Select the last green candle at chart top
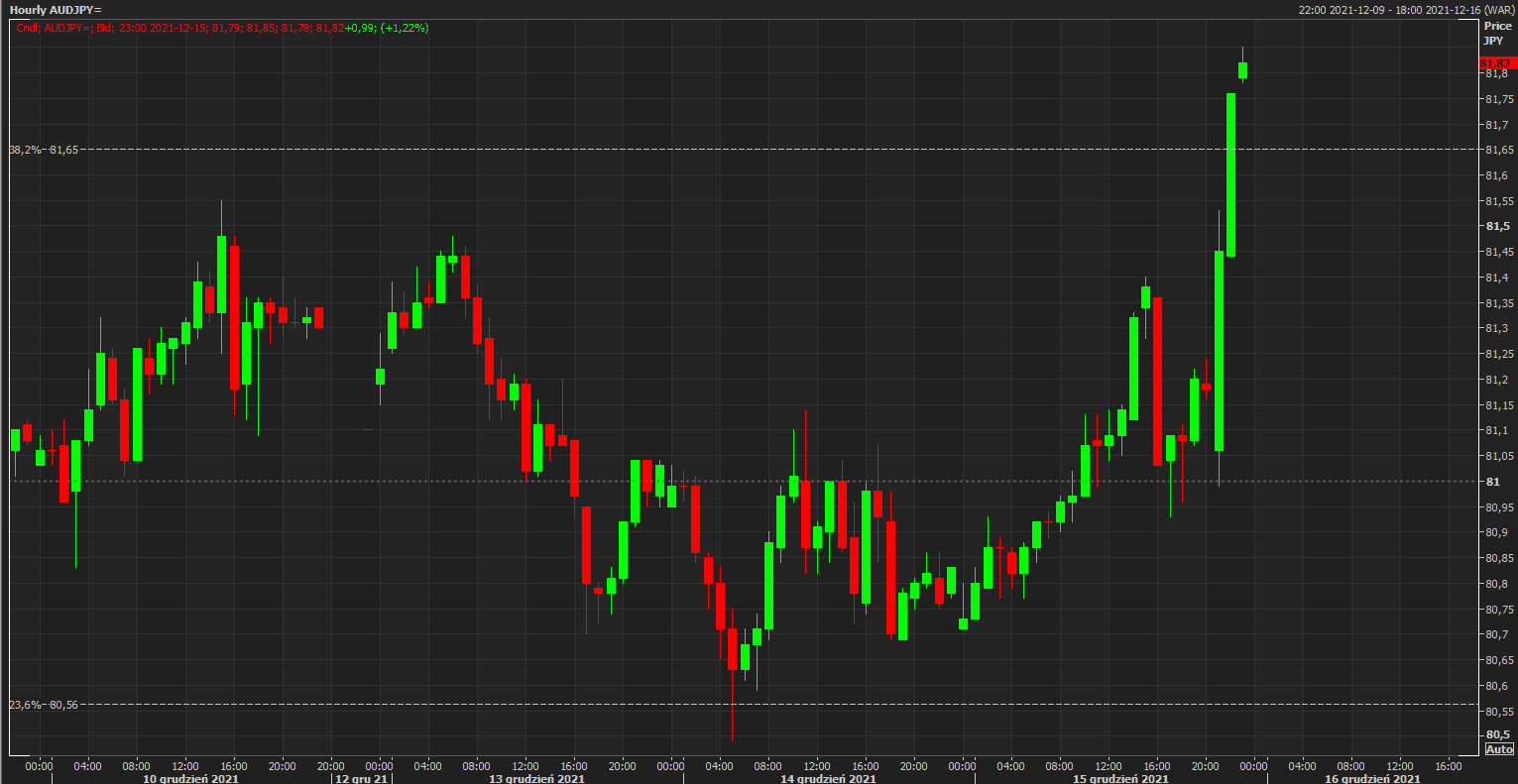 1242,69
